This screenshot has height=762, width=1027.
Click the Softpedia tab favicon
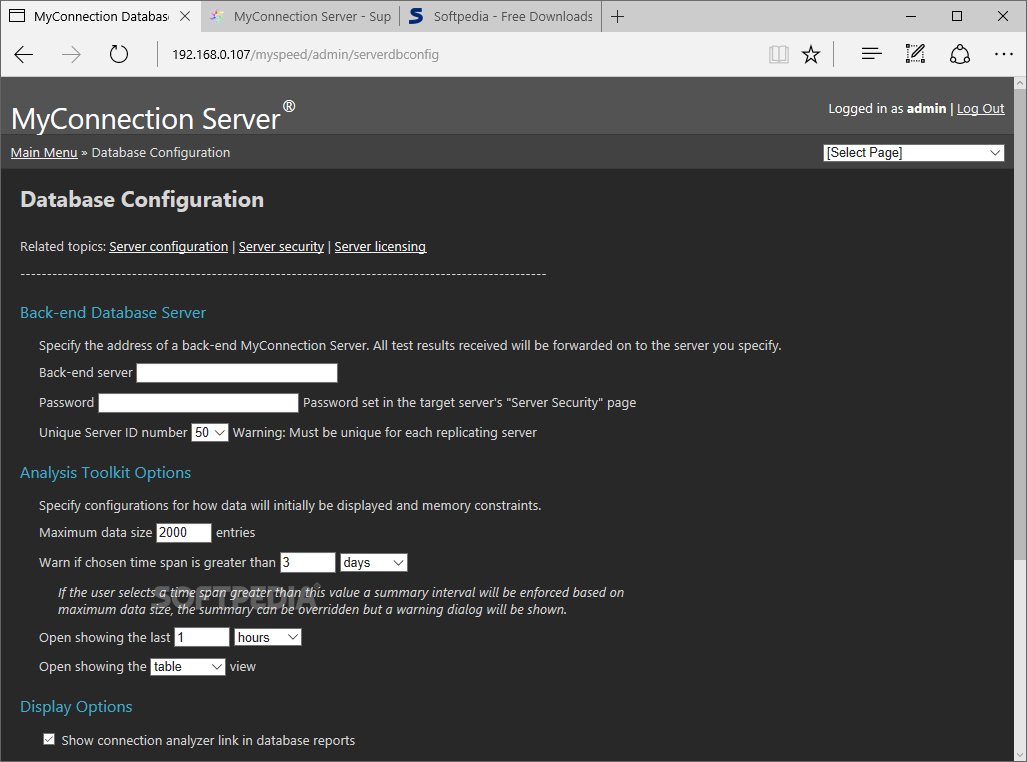416,16
